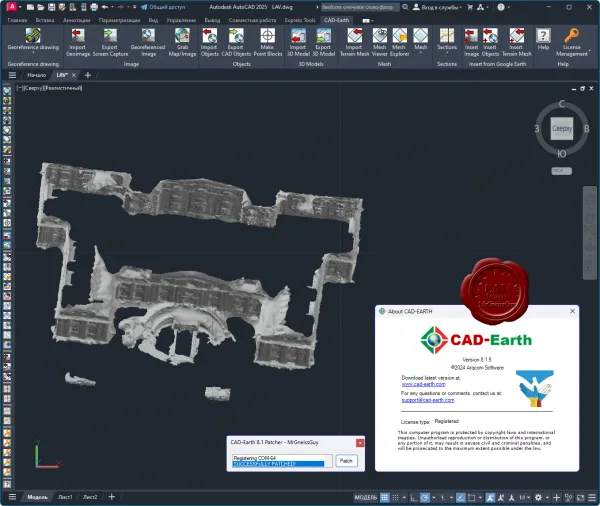The height and width of the screenshot is (506, 600).
Task: Select the Лист1 layout tab
Action: pos(65,497)
